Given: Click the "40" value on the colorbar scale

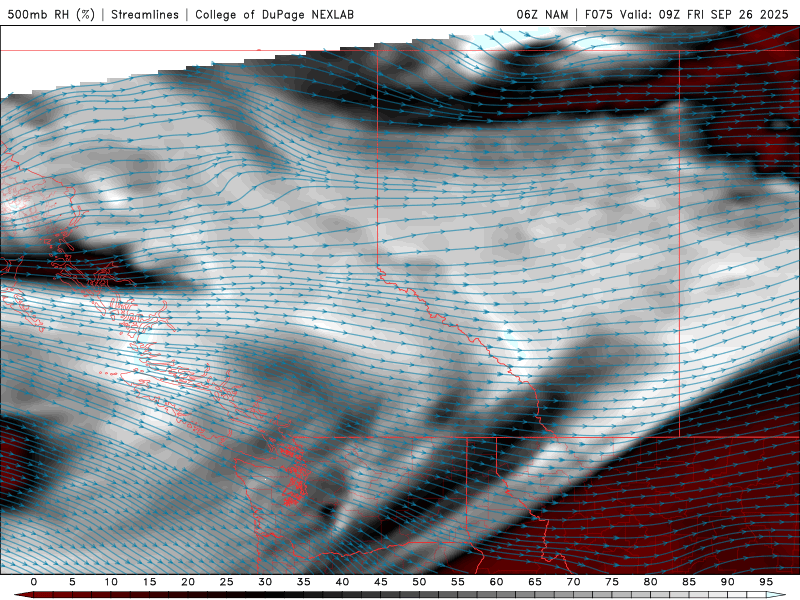Looking at the screenshot, I should click(x=342, y=582).
